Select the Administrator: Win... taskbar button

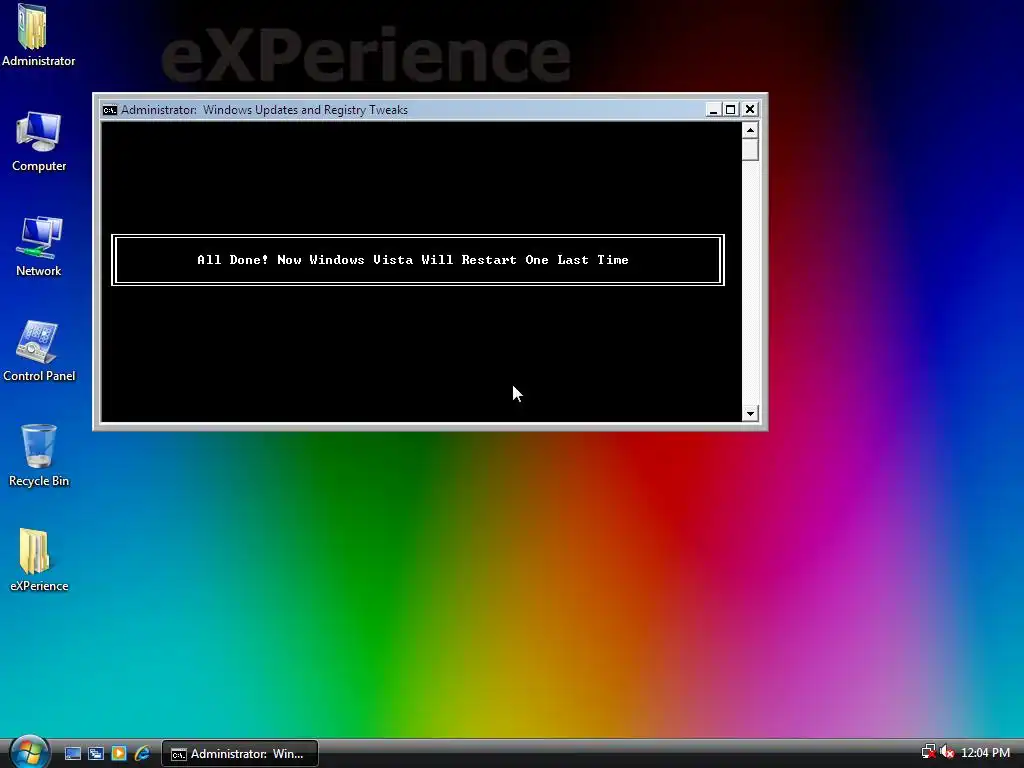coord(240,754)
